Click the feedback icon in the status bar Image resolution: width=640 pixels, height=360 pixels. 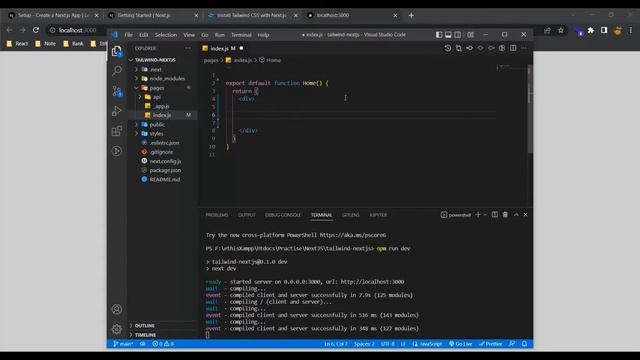tap(512, 344)
